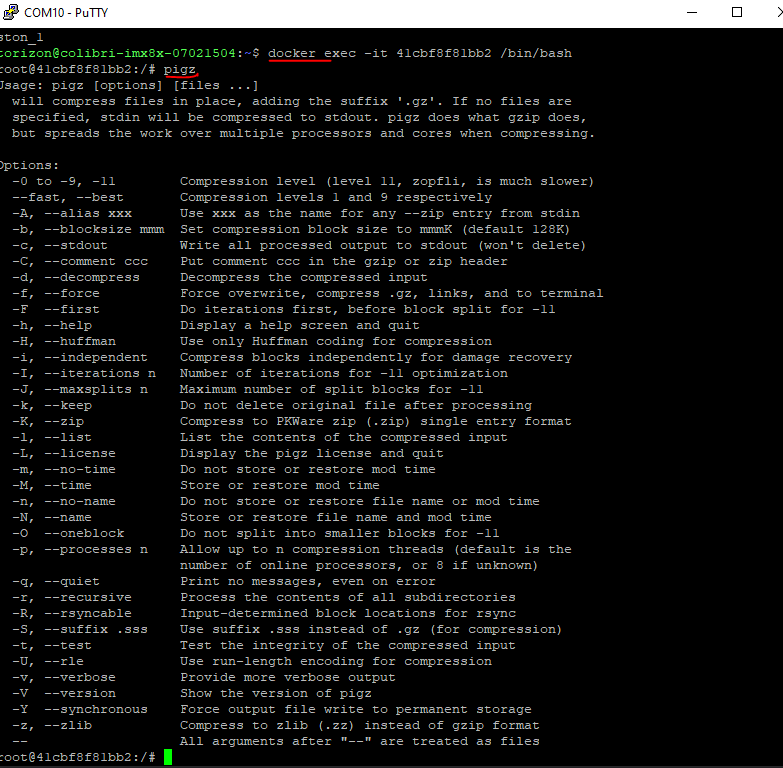Click the '-L, --license' option
This screenshot has height=768, width=783.
click(64, 453)
